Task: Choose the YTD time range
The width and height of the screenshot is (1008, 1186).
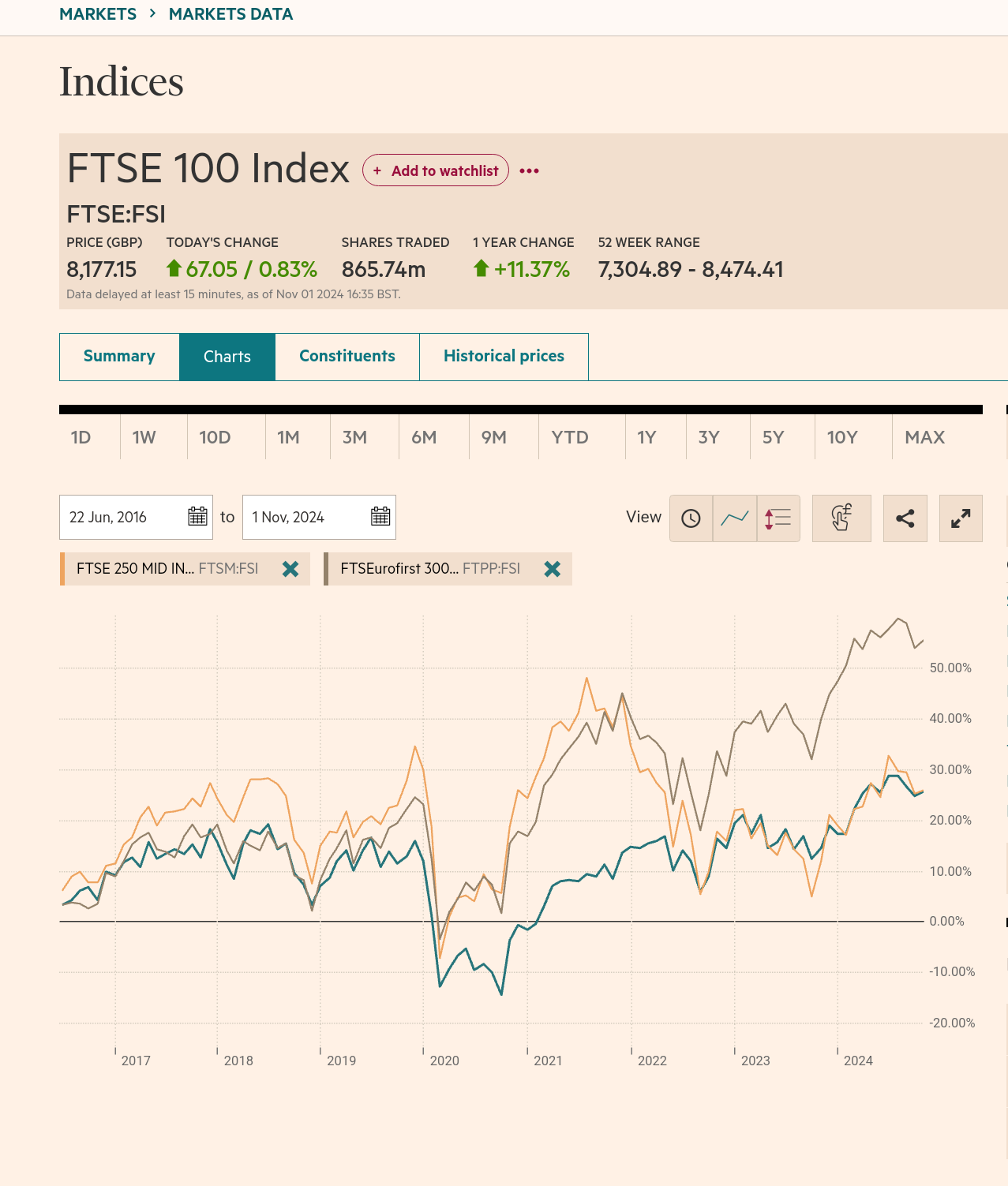Action: [x=572, y=437]
